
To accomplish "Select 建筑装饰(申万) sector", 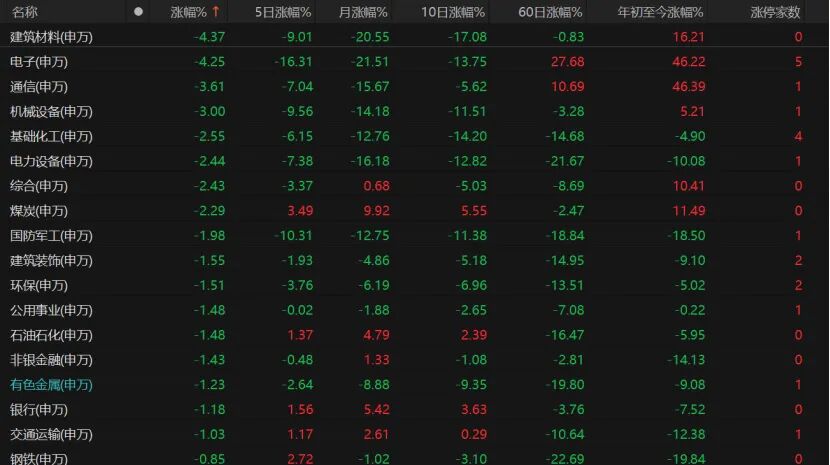I will (51, 261).
